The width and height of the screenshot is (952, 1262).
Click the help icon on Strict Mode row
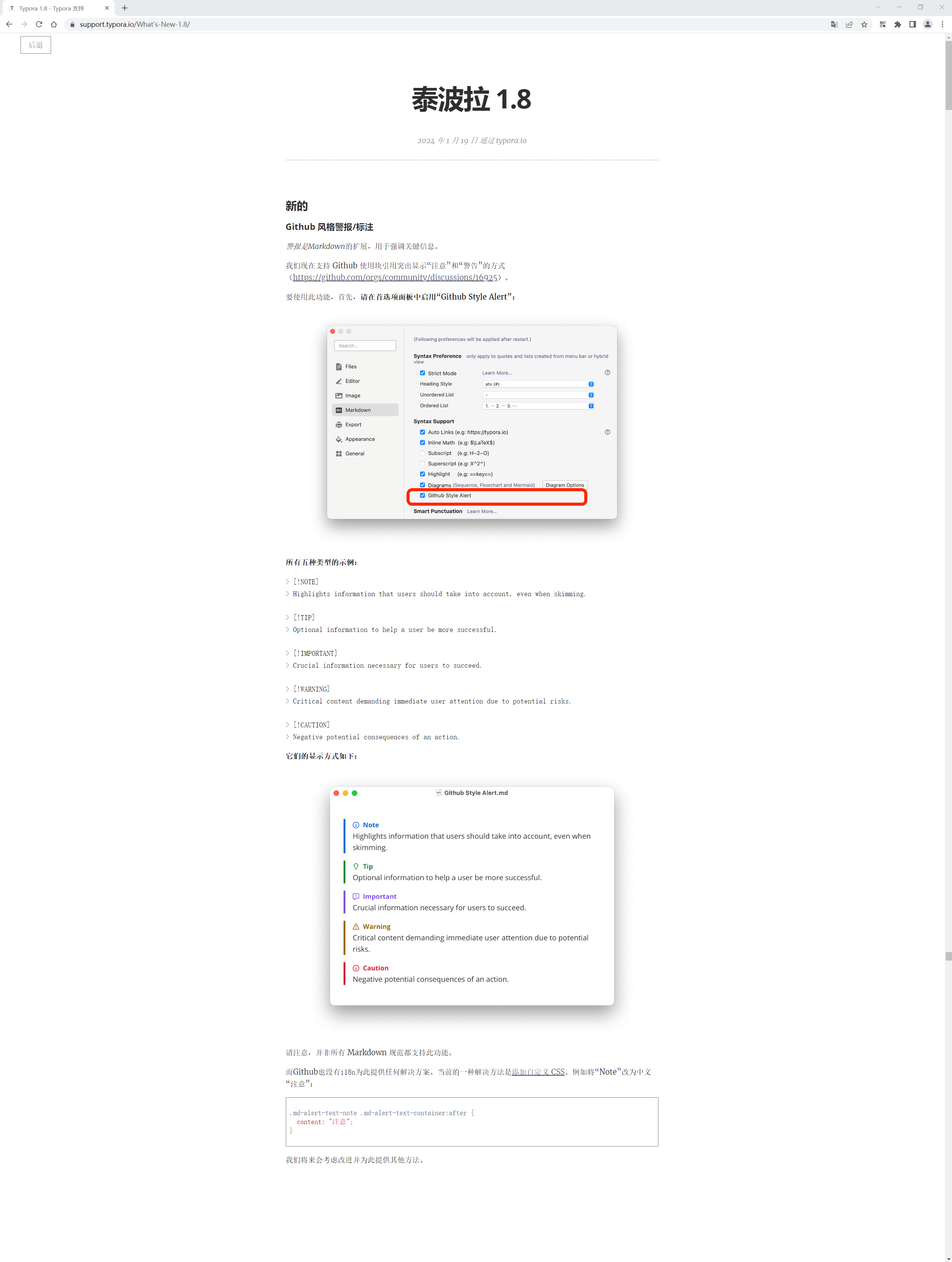607,373
